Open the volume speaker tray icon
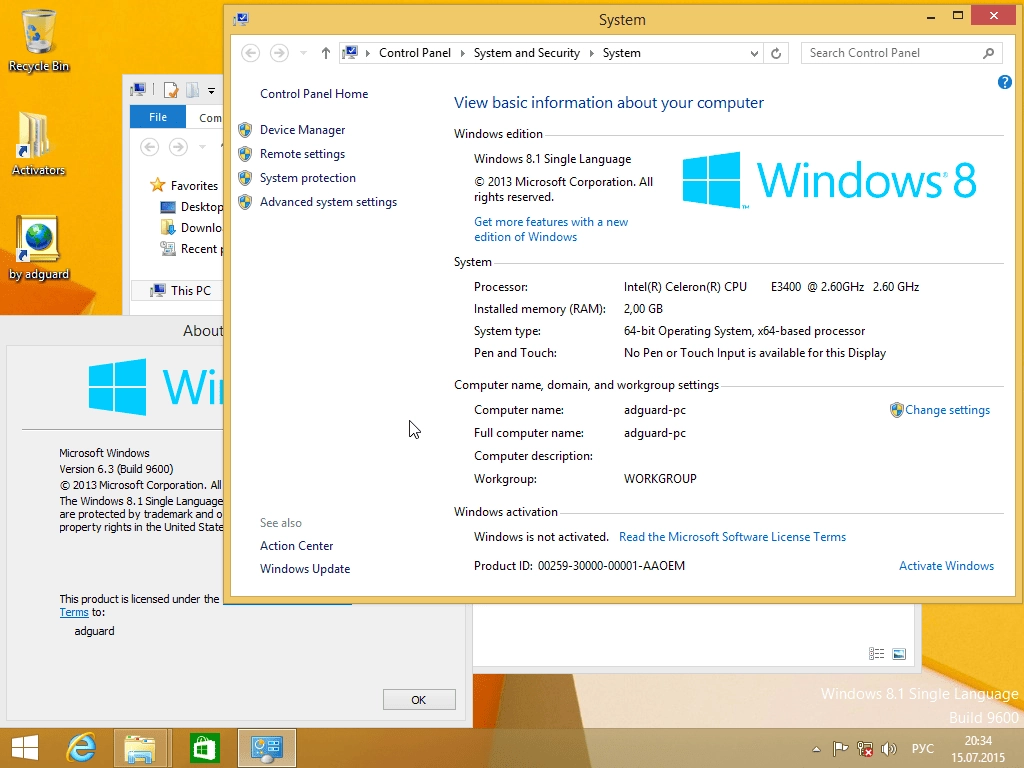The image size is (1024, 768). (888, 749)
